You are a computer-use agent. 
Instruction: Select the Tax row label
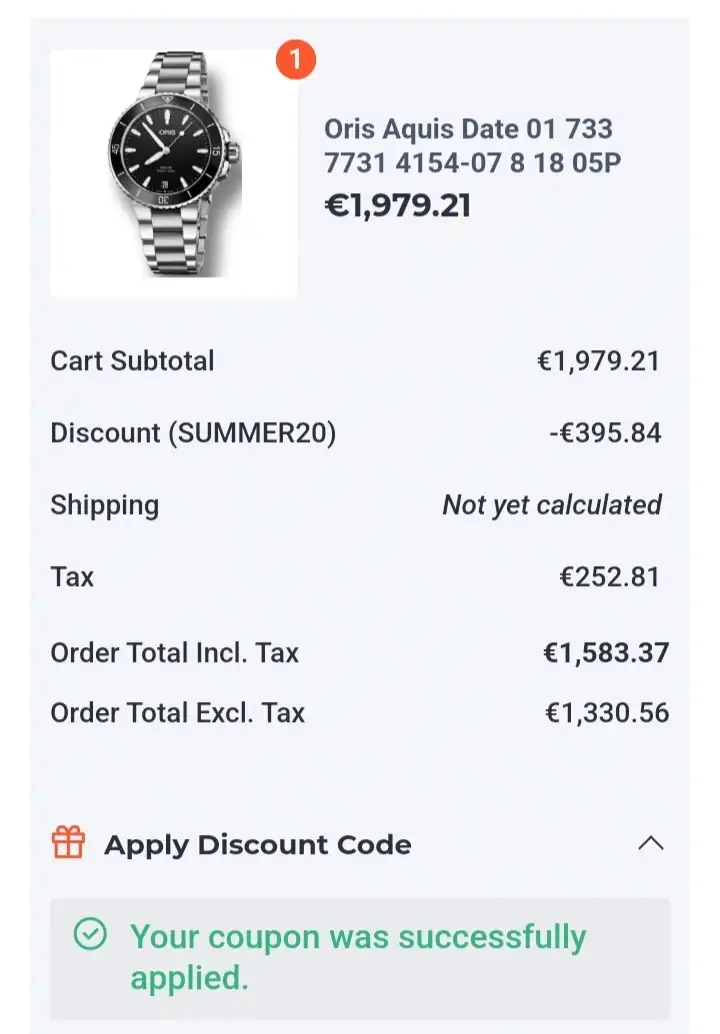tap(72, 577)
